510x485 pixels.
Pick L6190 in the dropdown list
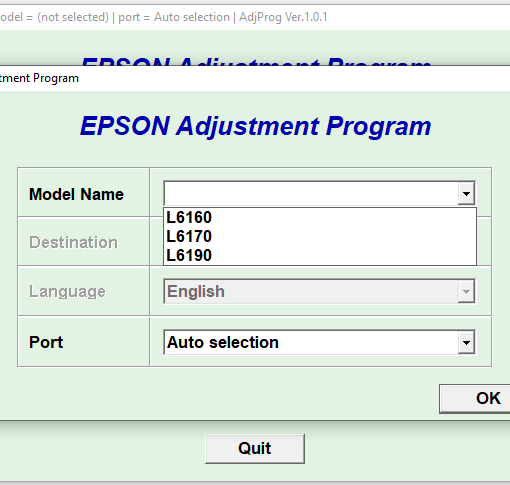pyautogui.click(x=320, y=255)
